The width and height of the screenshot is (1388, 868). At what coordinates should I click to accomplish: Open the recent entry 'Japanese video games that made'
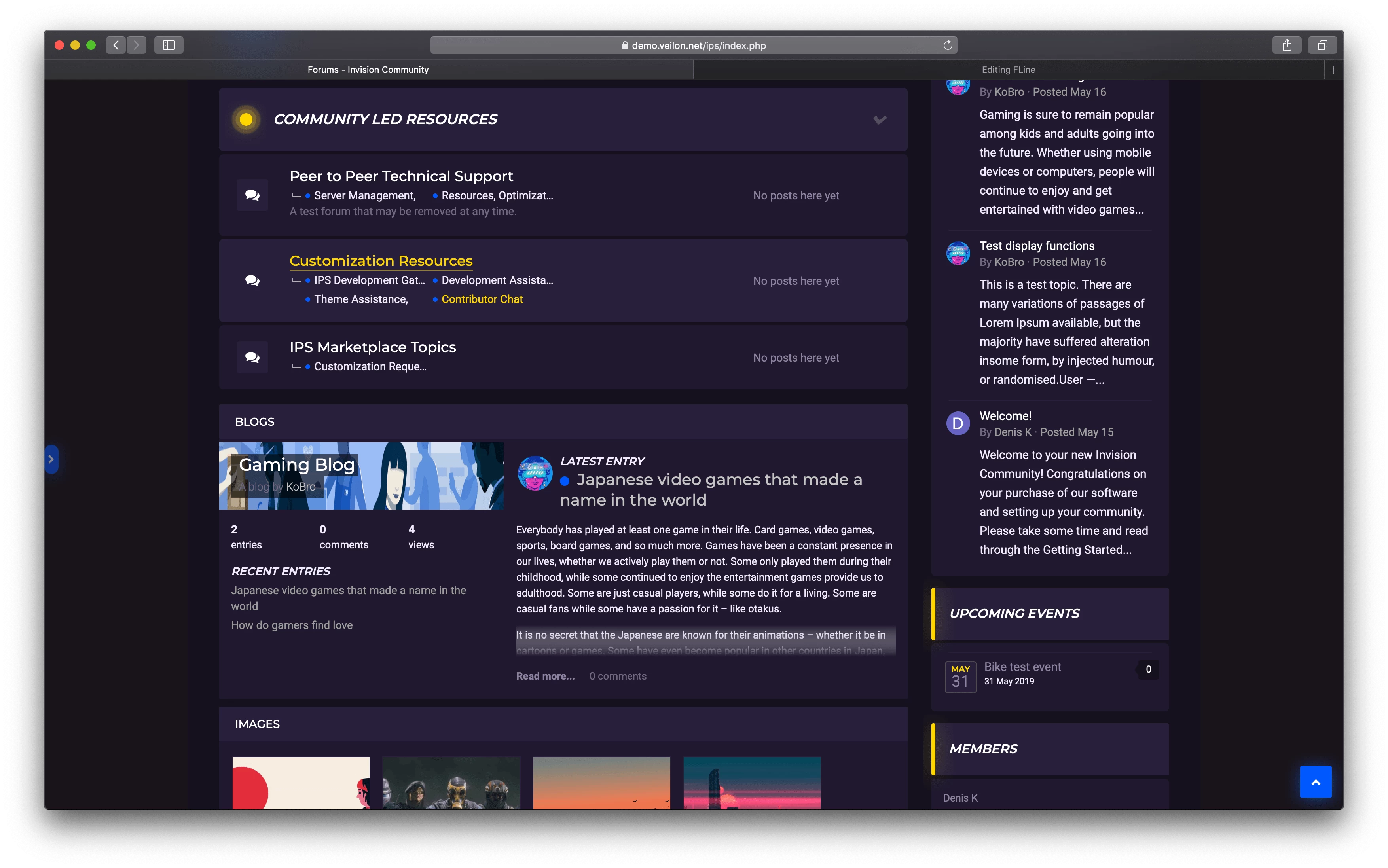349,598
